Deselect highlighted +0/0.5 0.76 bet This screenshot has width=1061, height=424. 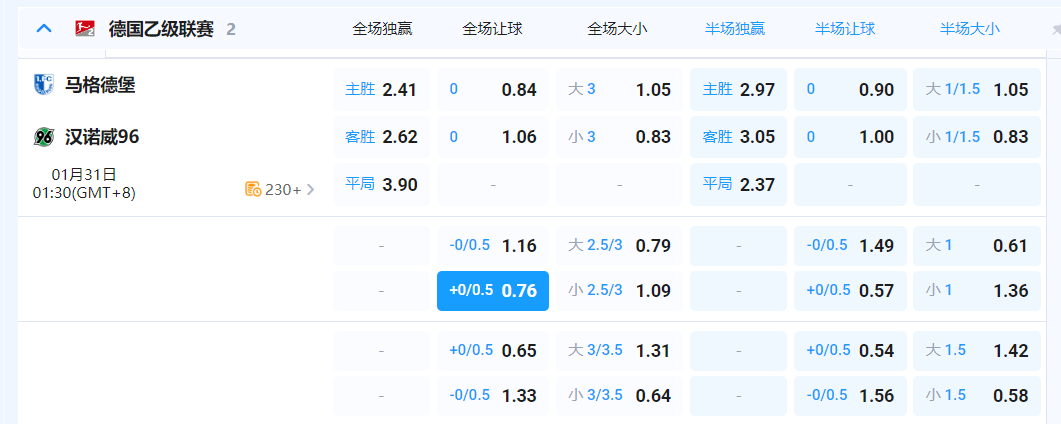coord(493,291)
